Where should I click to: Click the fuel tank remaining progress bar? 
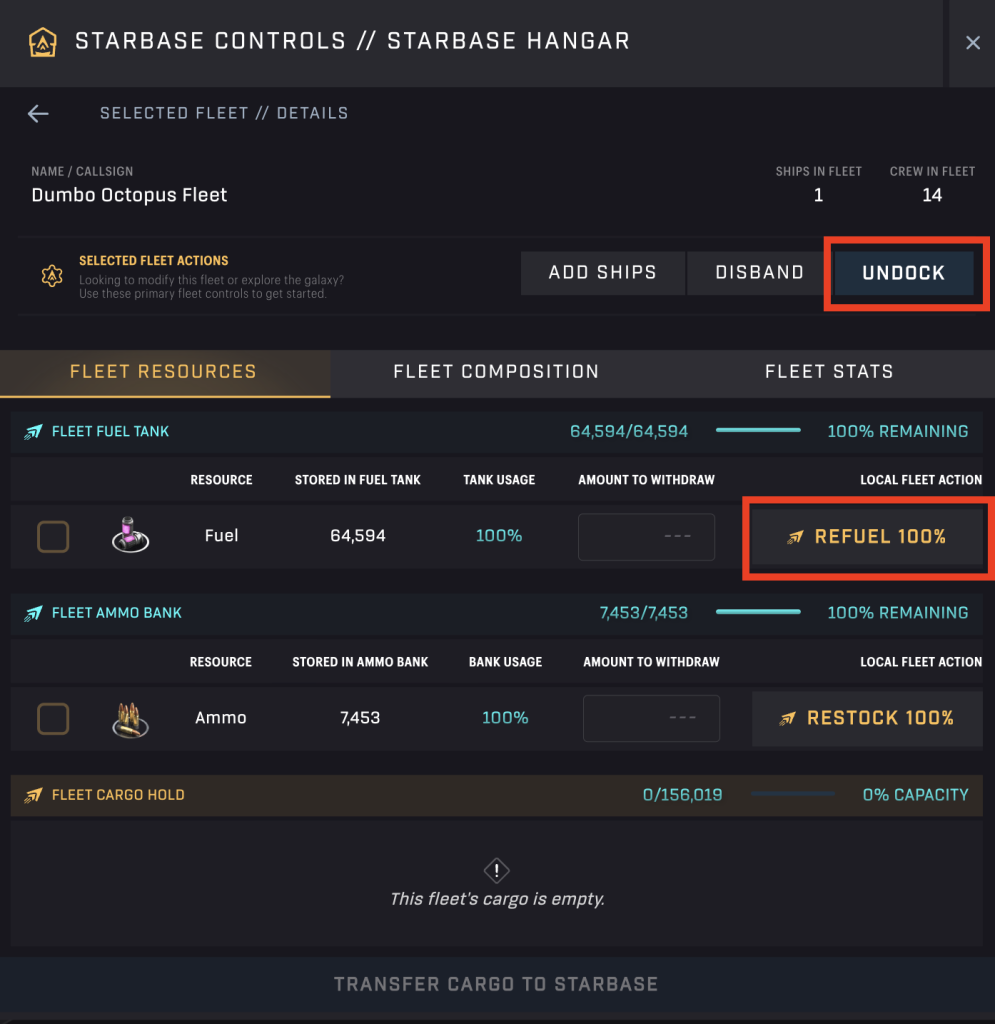coord(758,431)
